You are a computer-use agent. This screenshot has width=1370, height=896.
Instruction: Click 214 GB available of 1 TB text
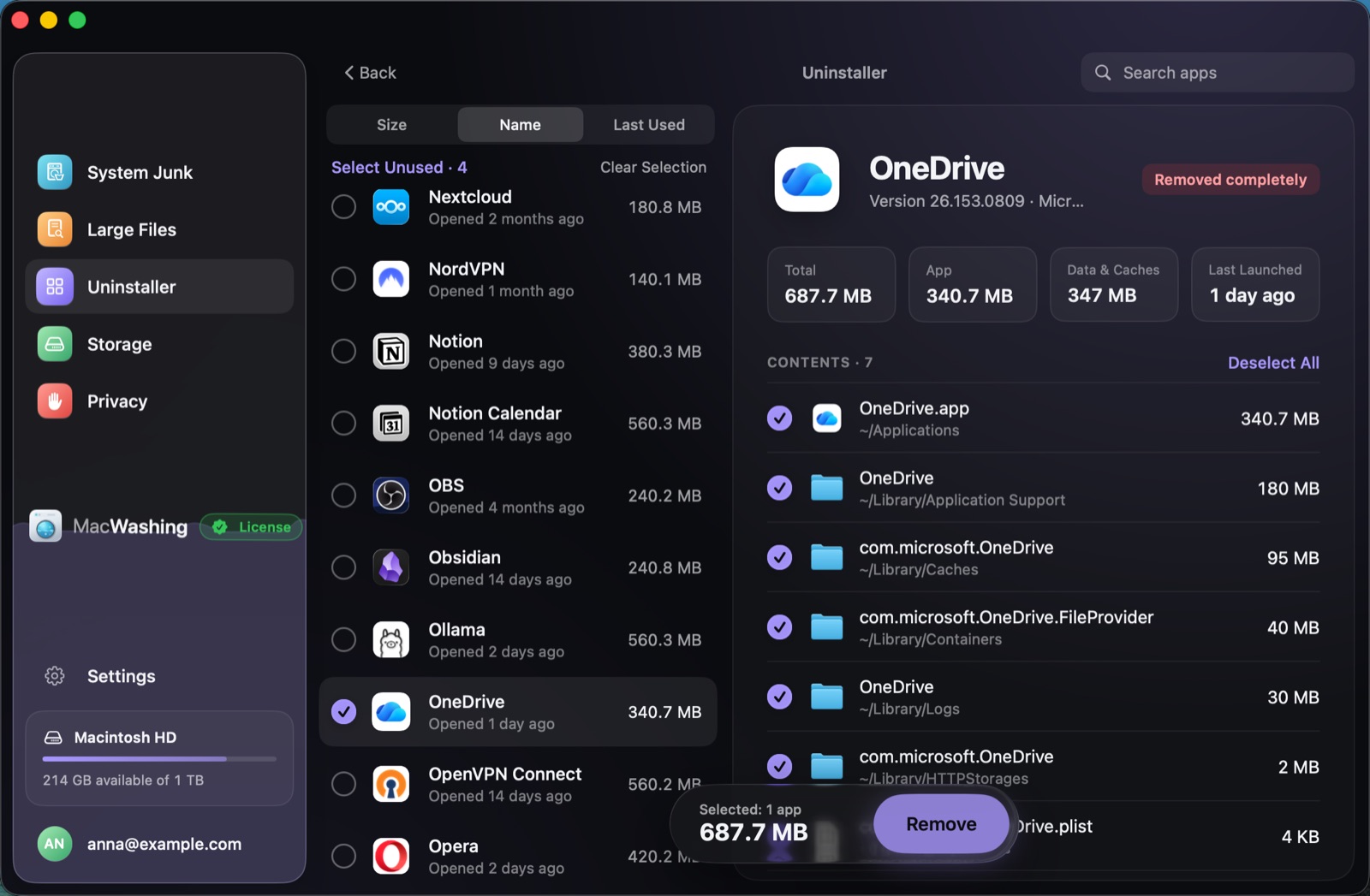coord(123,780)
